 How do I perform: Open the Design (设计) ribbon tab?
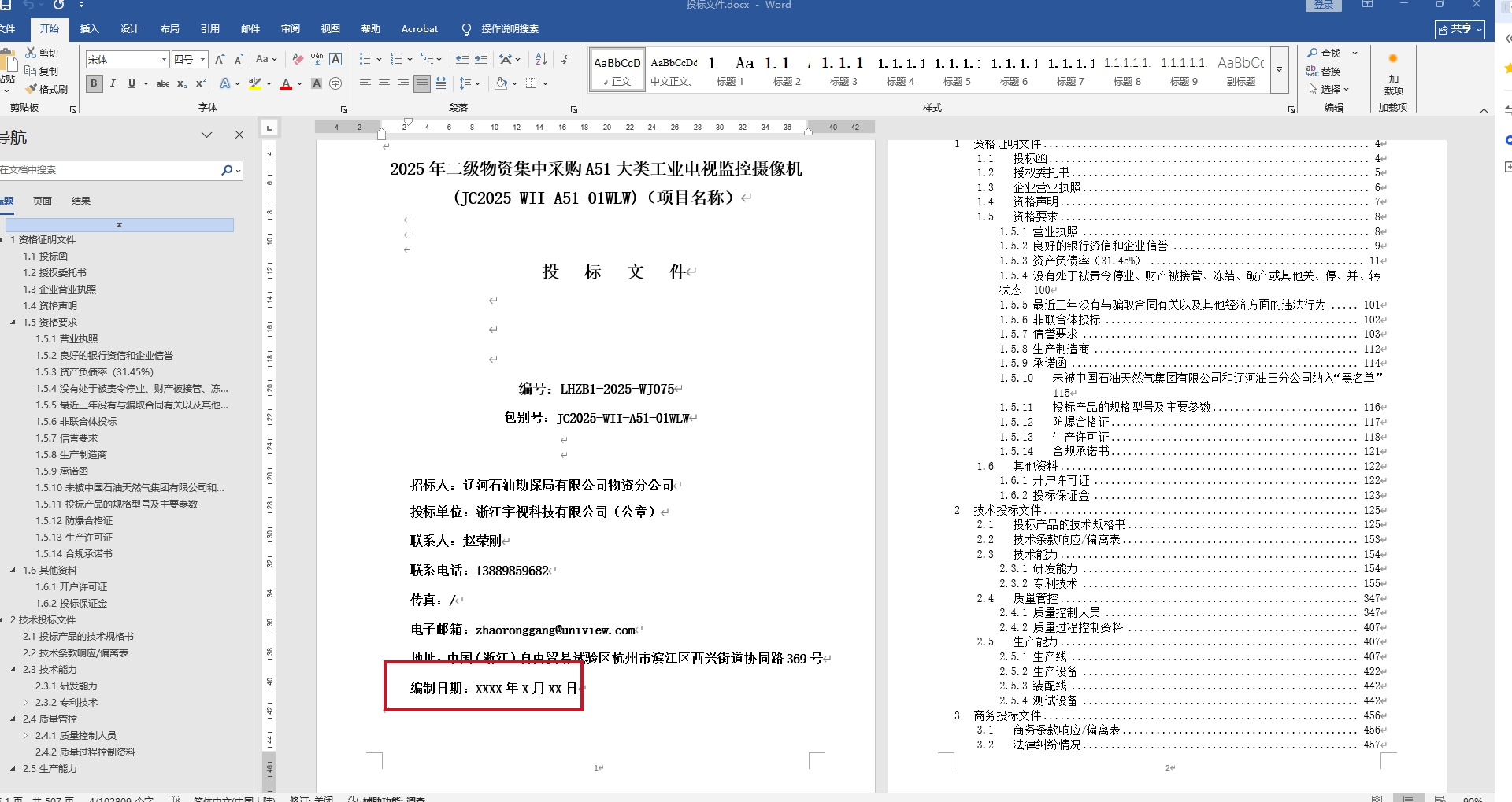click(130, 29)
